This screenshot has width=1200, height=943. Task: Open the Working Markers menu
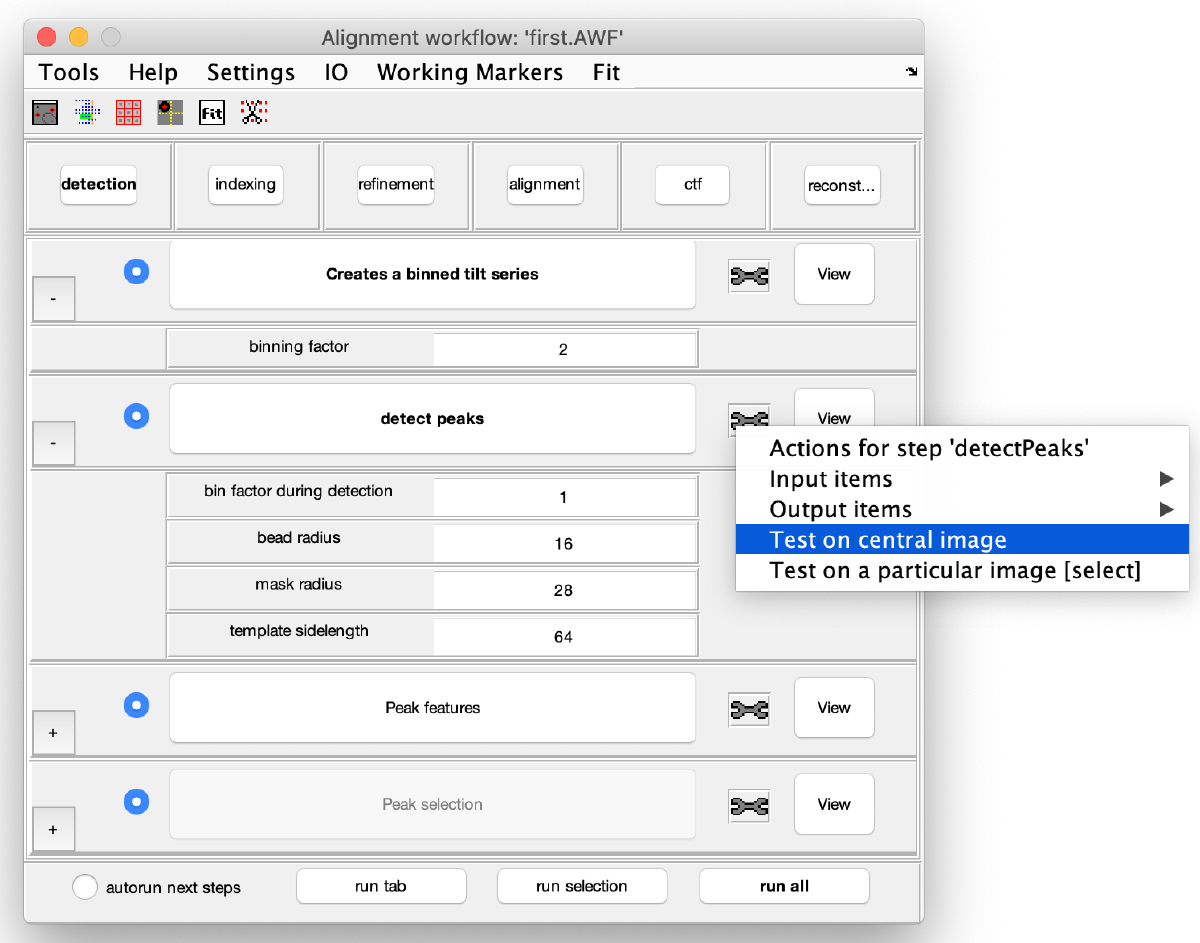click(x=469, y=72)
